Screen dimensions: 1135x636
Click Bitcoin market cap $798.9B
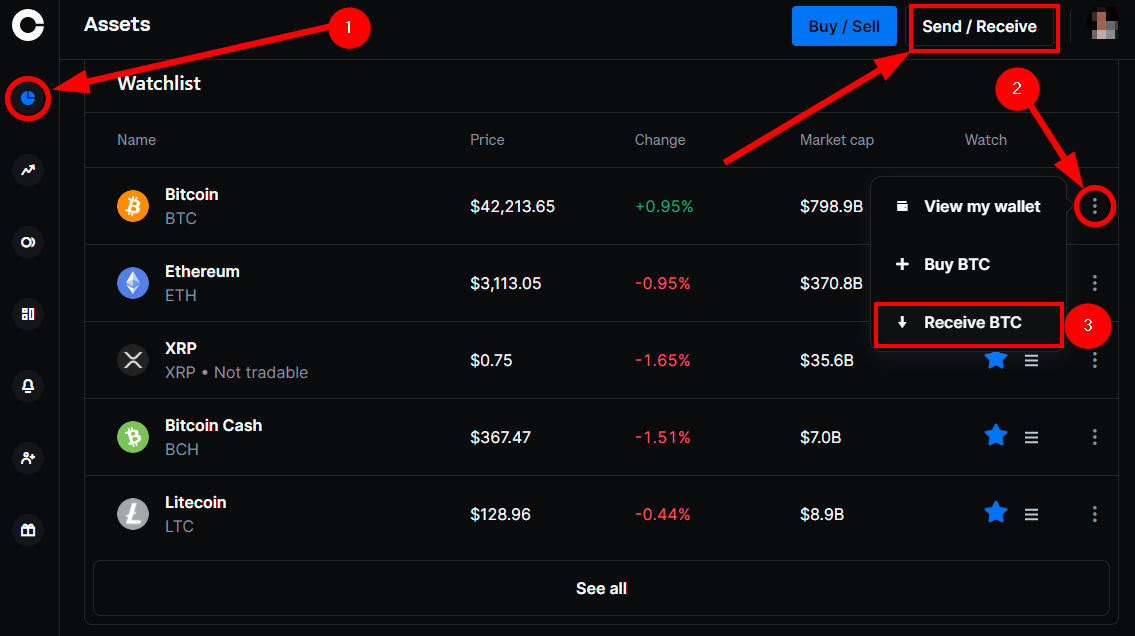831,207
